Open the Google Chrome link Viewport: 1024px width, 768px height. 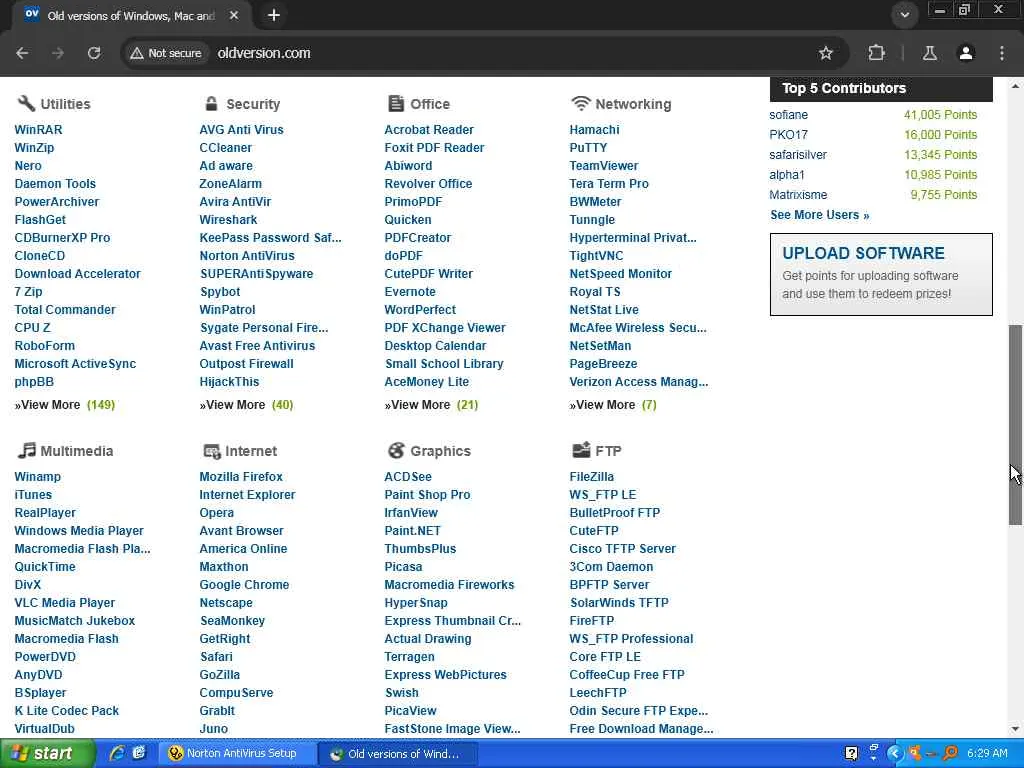[x=244, y=585]
